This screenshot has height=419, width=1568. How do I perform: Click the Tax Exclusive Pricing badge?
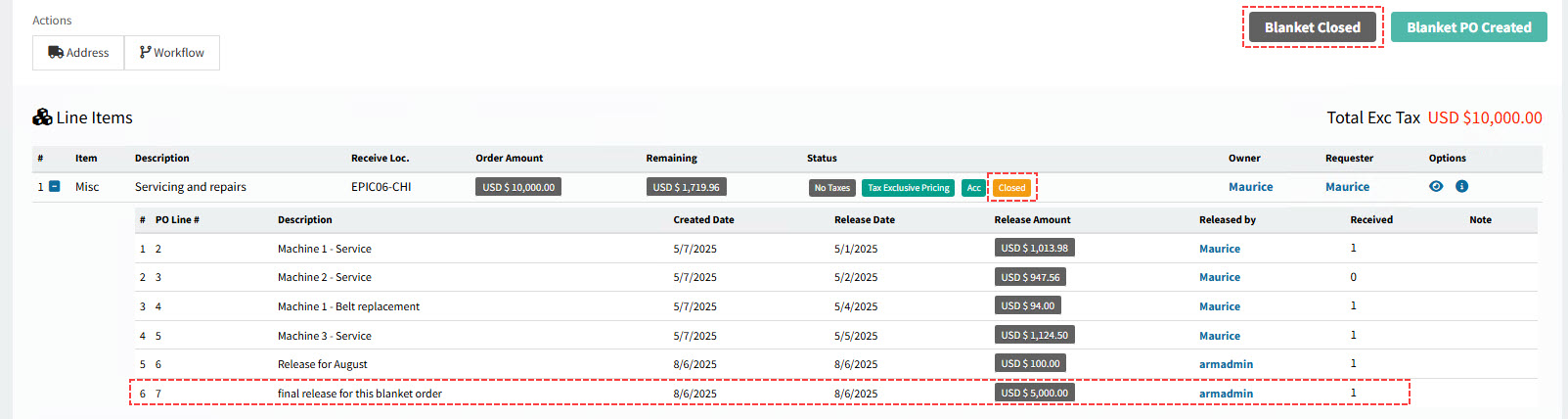tap(908, 188)
